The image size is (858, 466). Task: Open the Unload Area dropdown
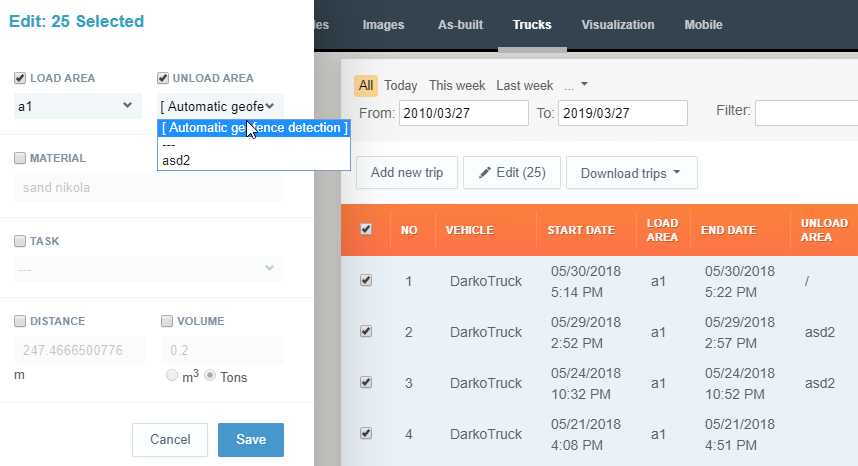(x=221, y=106)
